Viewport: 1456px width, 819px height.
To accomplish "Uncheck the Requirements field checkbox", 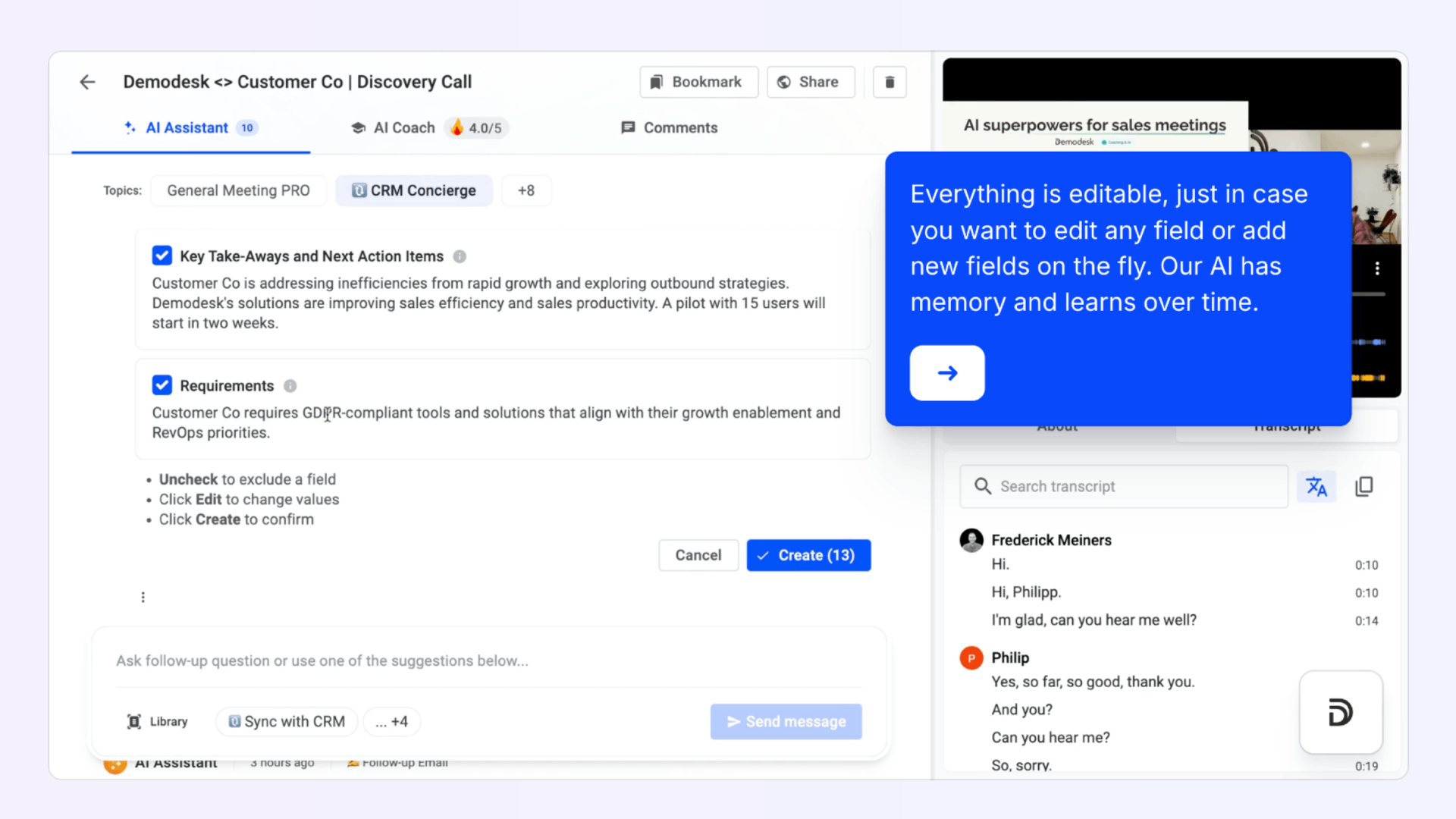I will [162, 385].
